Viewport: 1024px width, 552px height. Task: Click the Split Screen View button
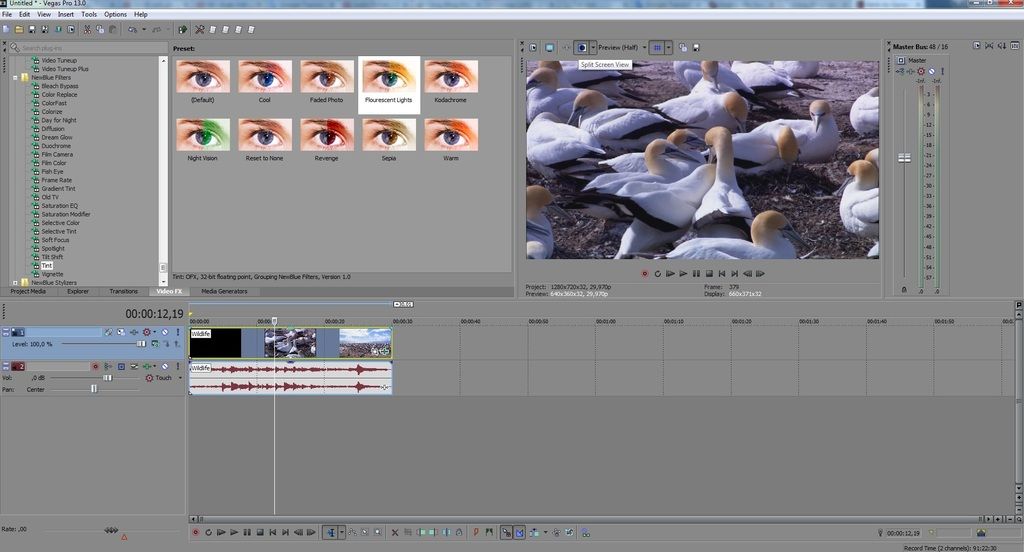(x=581, y=48)
